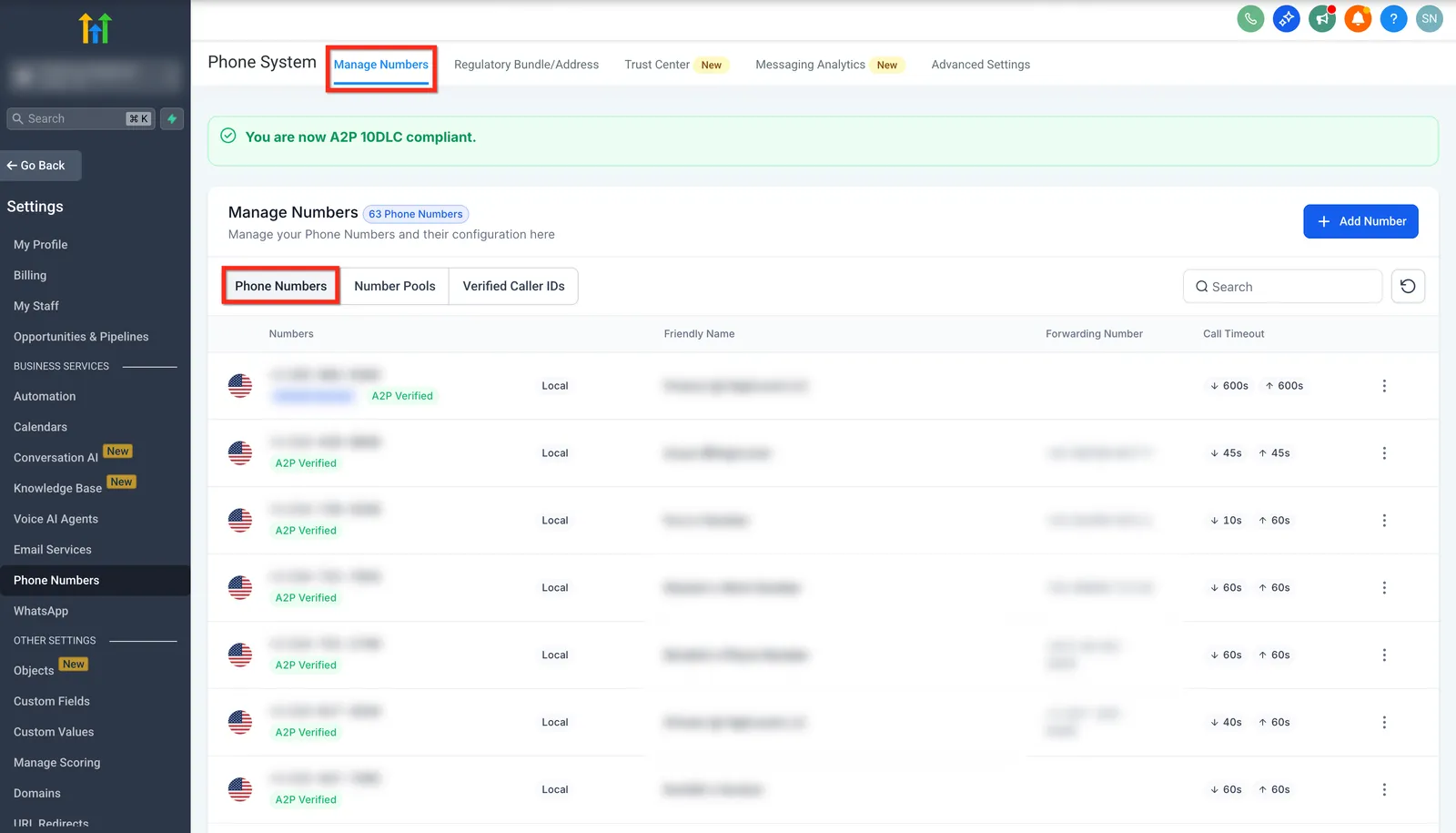Select Phone Numbers in the sidebar
1456x833 pixels.
[x=56, y=580]
